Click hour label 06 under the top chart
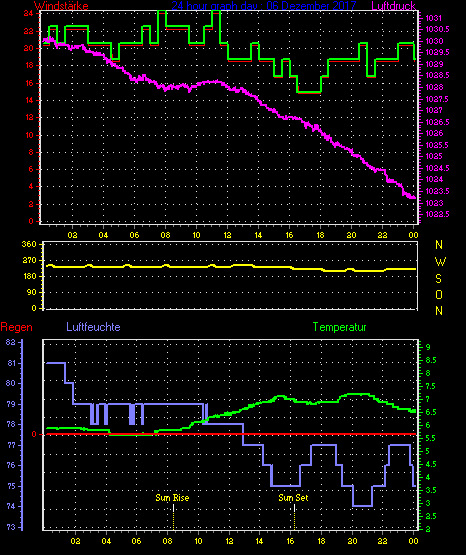 pyautogui.click(x=134, y=235)
